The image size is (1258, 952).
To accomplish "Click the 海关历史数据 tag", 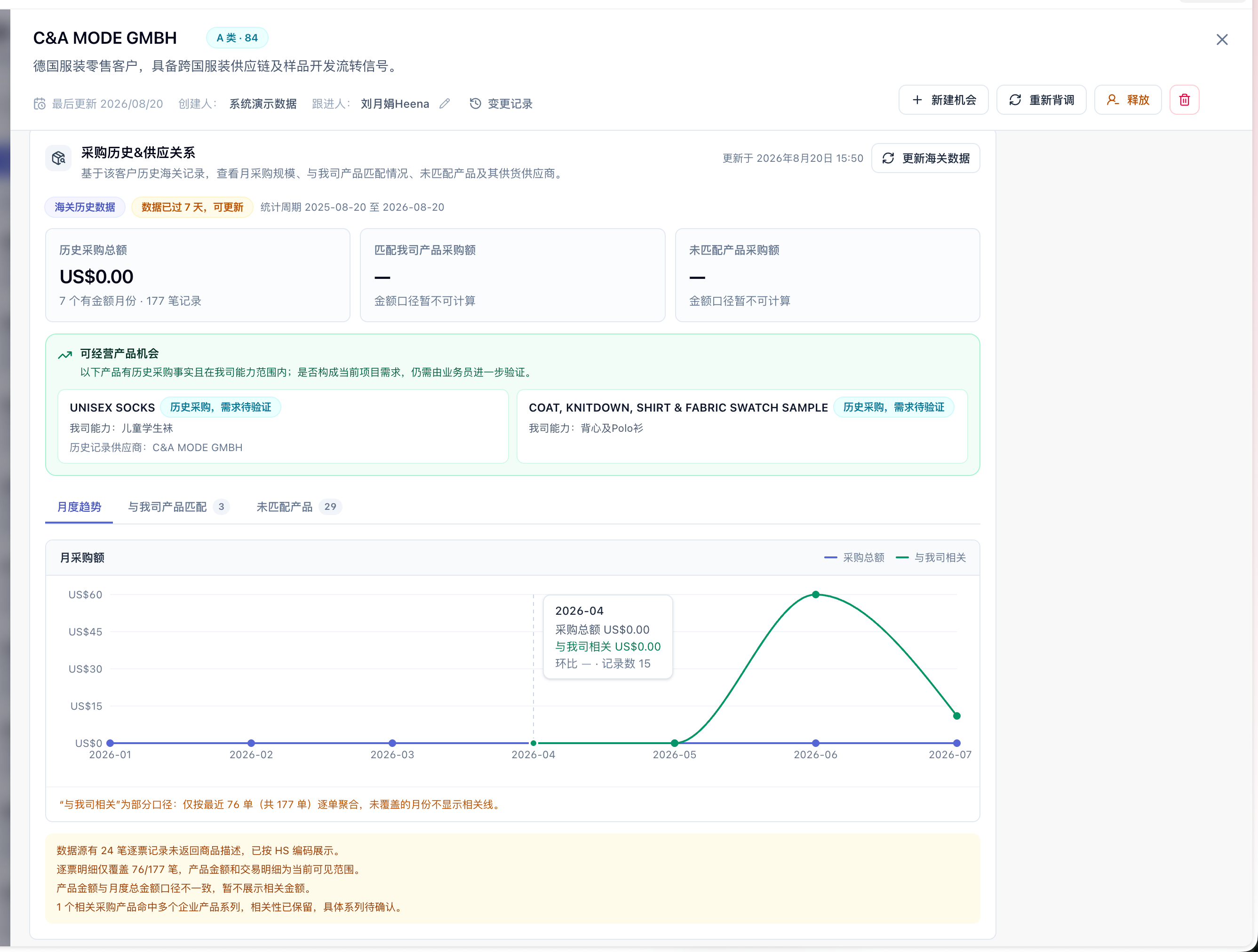I will 85,207.
